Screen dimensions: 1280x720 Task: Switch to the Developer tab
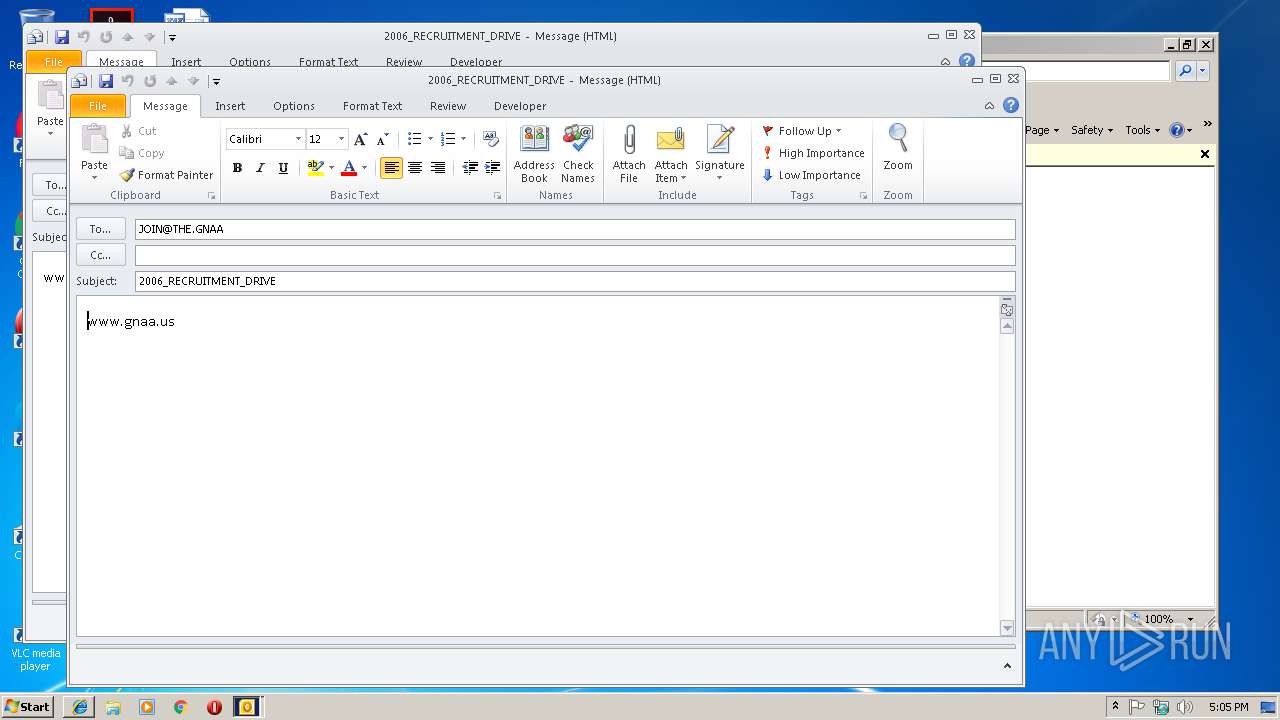(520, 106)
